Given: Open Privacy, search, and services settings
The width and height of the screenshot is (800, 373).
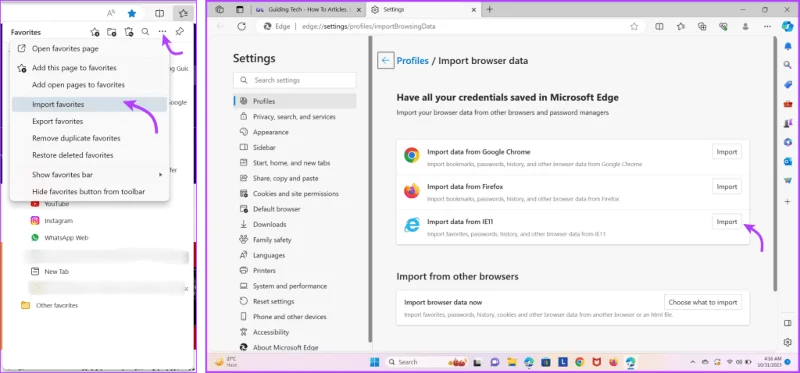Looking at the screenshot, I should click(294, 117).
